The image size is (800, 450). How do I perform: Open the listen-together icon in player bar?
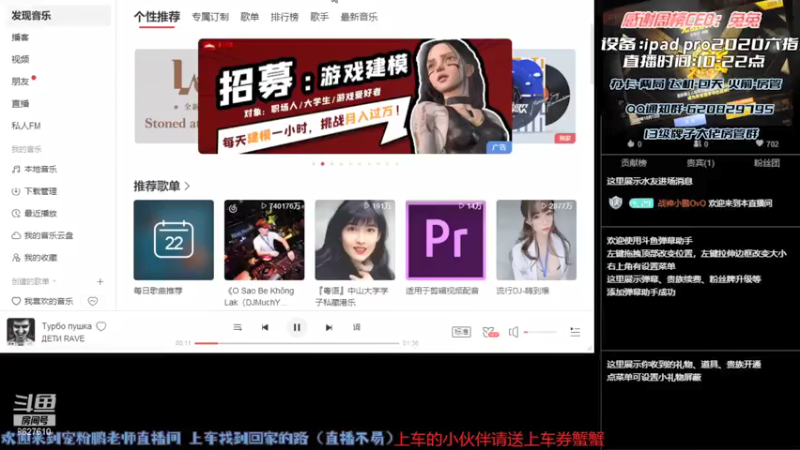[x=490, y=332]
